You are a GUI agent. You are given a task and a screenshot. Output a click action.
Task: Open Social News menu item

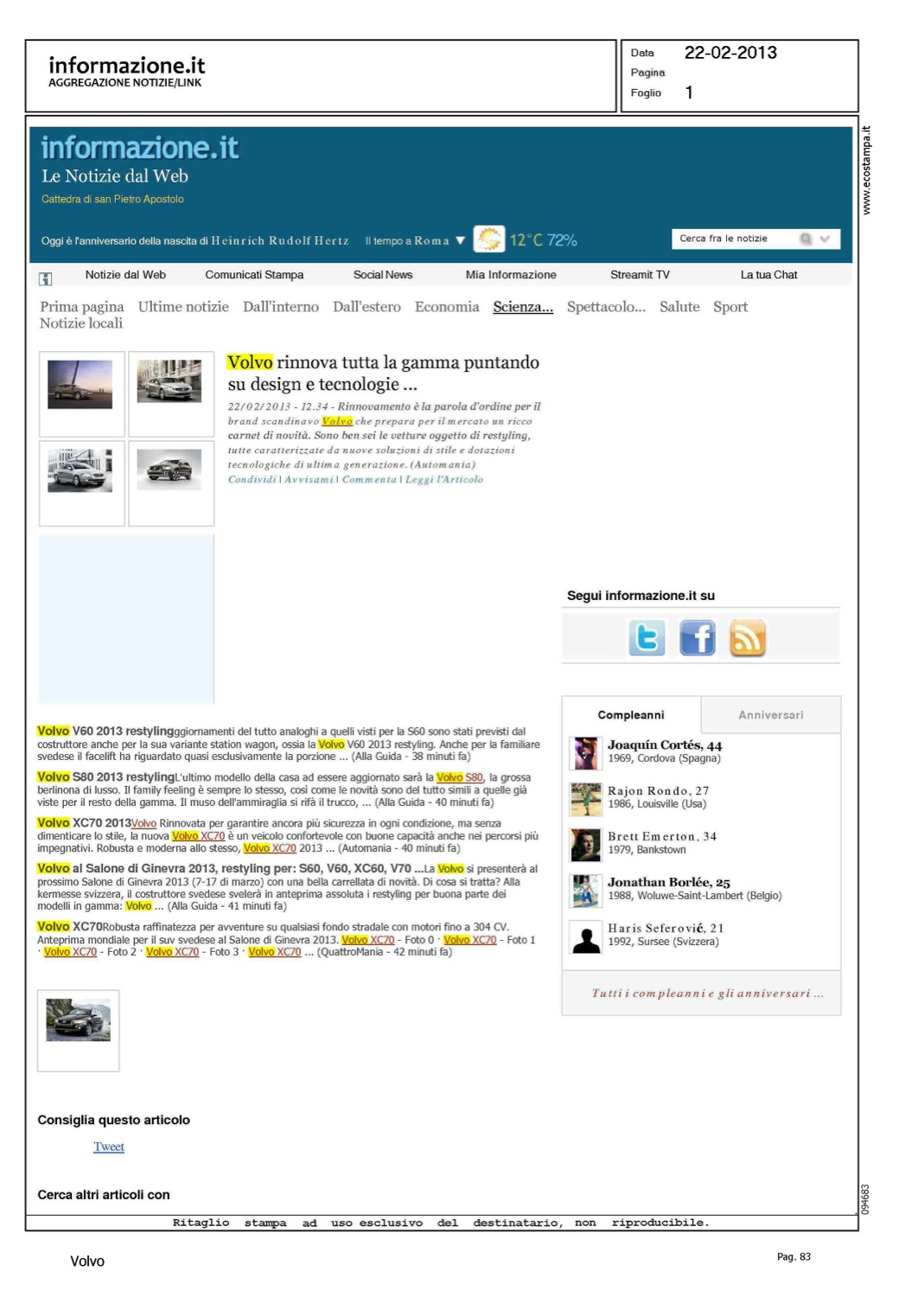coord(382,275)
